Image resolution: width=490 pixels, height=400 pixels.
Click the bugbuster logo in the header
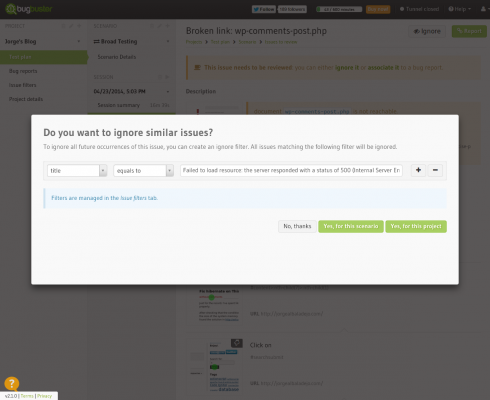coord(29,9)
